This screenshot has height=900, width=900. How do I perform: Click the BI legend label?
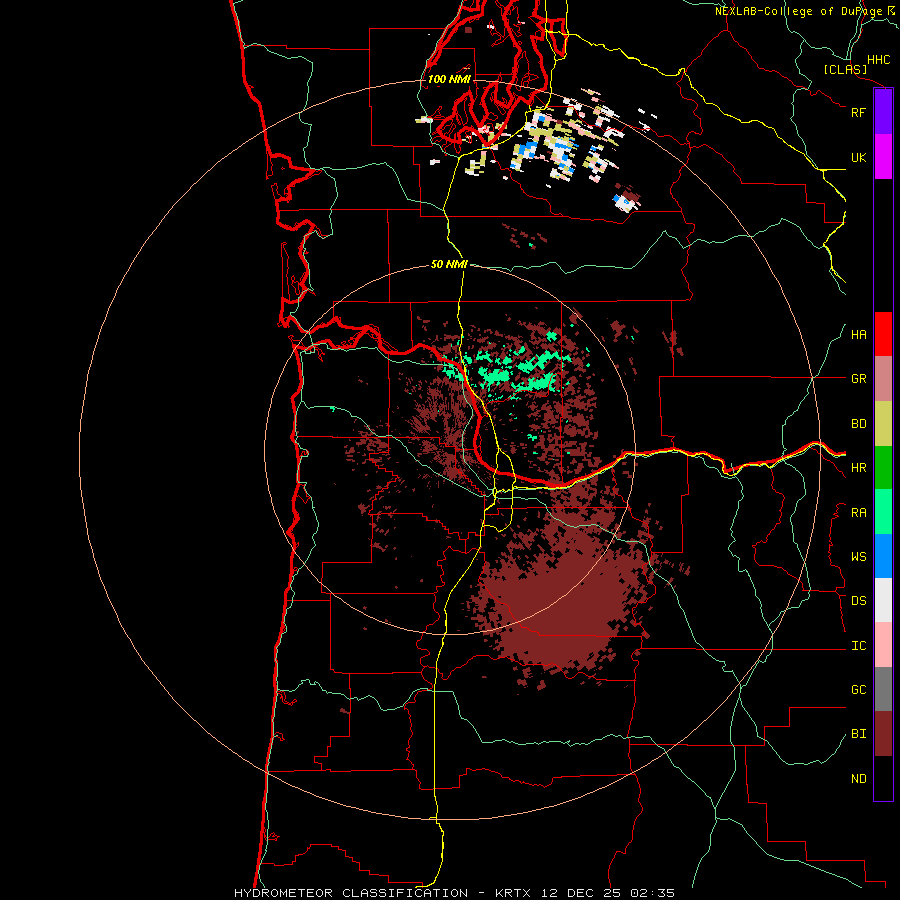pyautogui.click(x=858, y=734)
